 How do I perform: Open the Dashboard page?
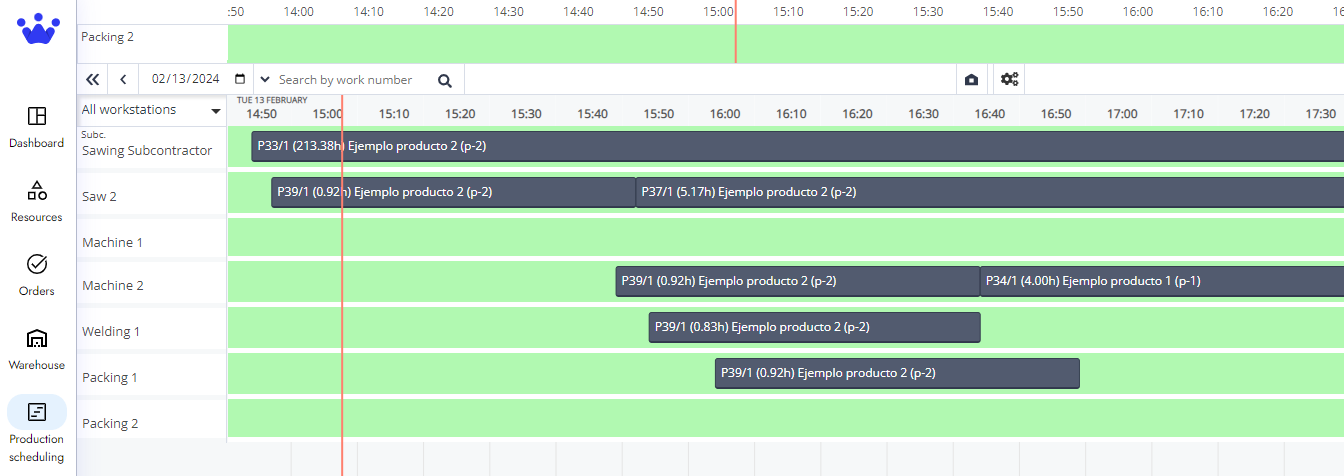coord(37,126)
